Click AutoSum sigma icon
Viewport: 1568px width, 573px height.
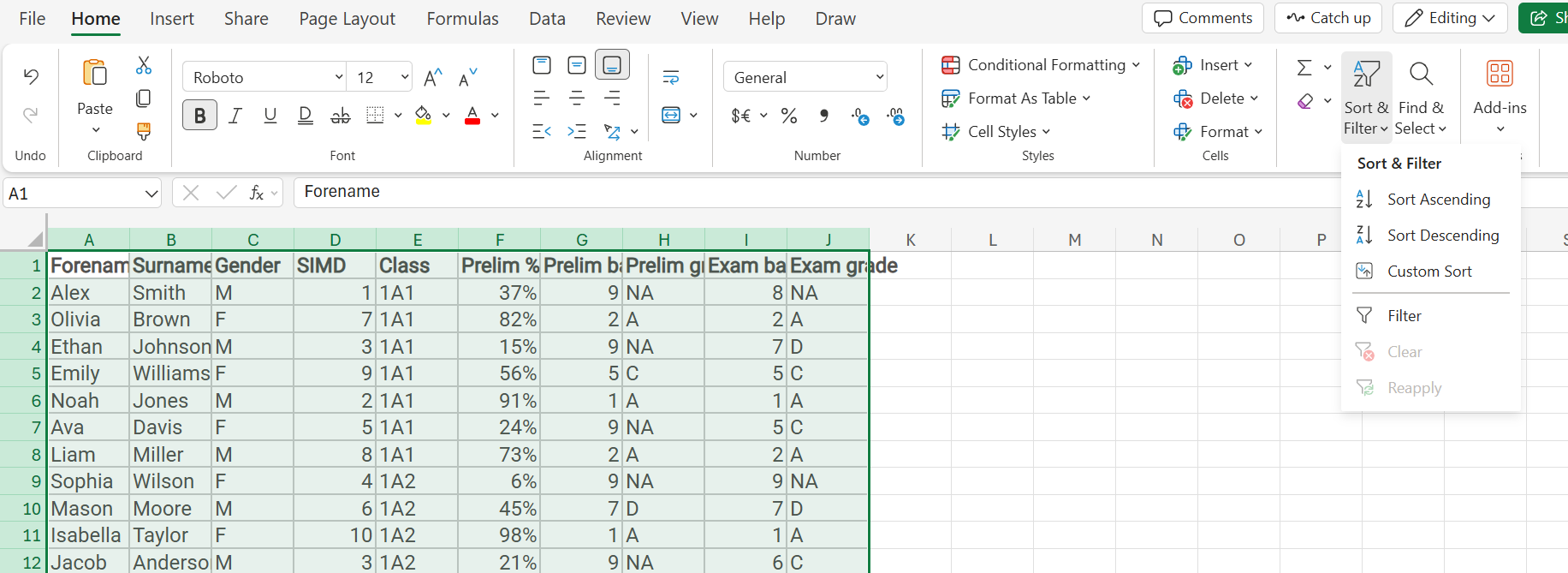point(1304,67)
